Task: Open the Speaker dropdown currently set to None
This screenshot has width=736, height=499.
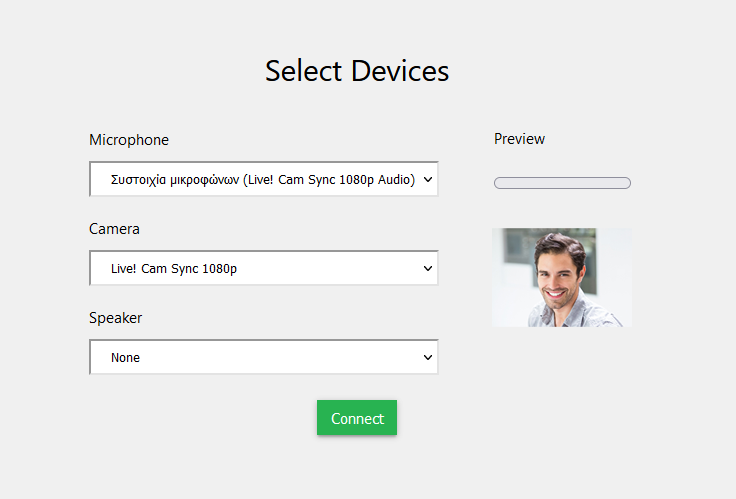Action: [x=264, y=357]
